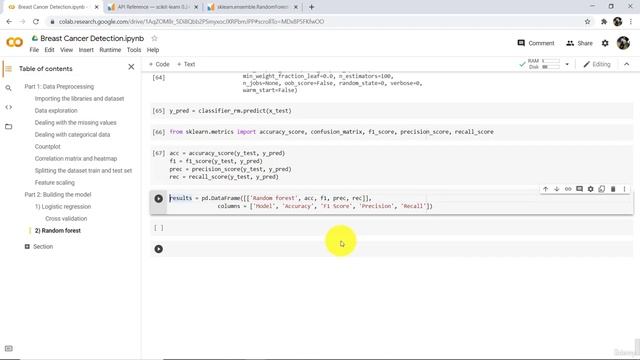Open the Edit menu
Screen dimensions: 640x360
49,50
